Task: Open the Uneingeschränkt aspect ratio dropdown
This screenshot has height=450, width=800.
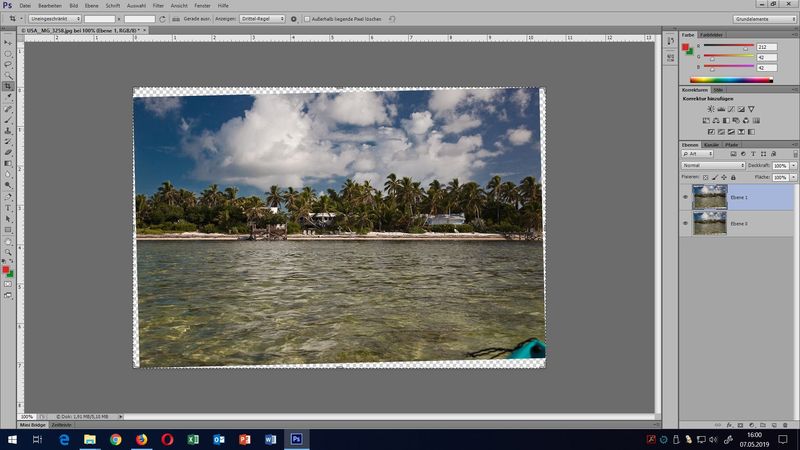Action: pos(55,19)
